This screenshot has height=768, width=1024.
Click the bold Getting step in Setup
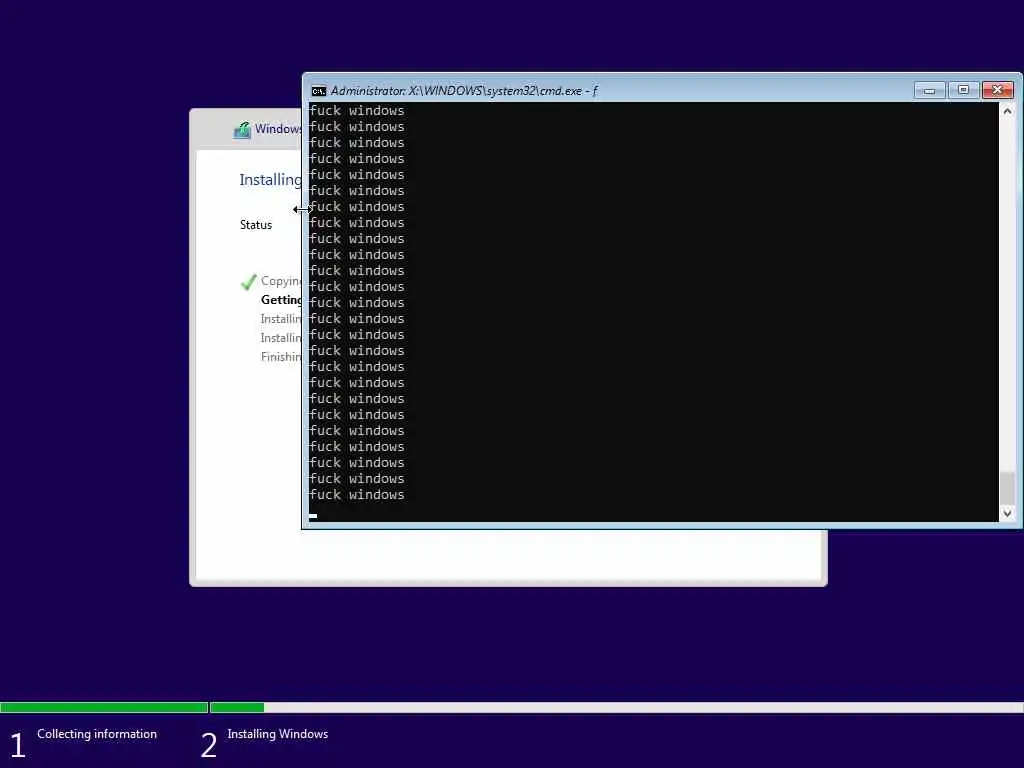[x=281, y=300]
